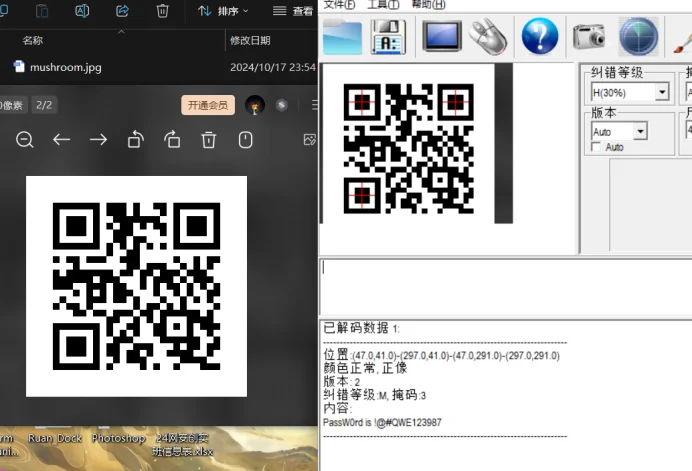Expand the 纠错等级 H(30%) dropdown
Viewport: 692px width, 471px height.
pos(662,92)
